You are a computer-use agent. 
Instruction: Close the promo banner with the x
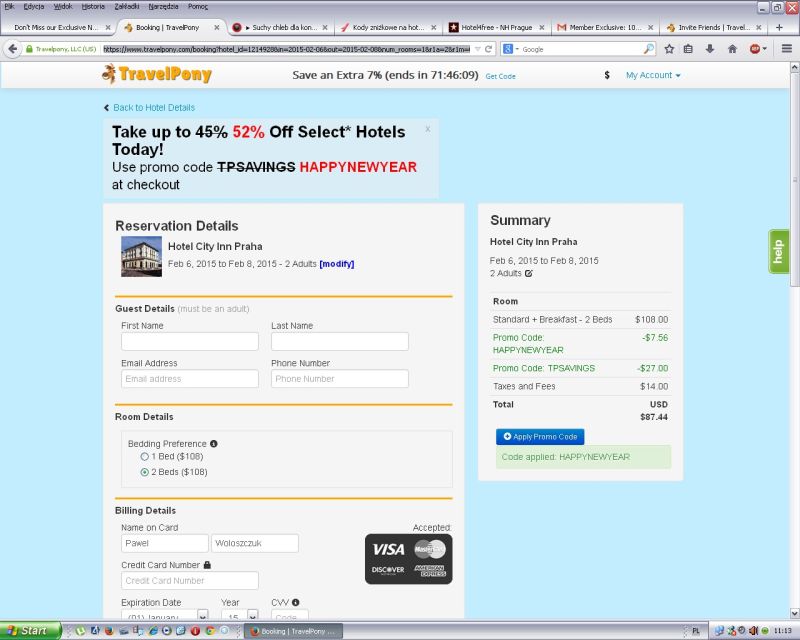[428, 129]
